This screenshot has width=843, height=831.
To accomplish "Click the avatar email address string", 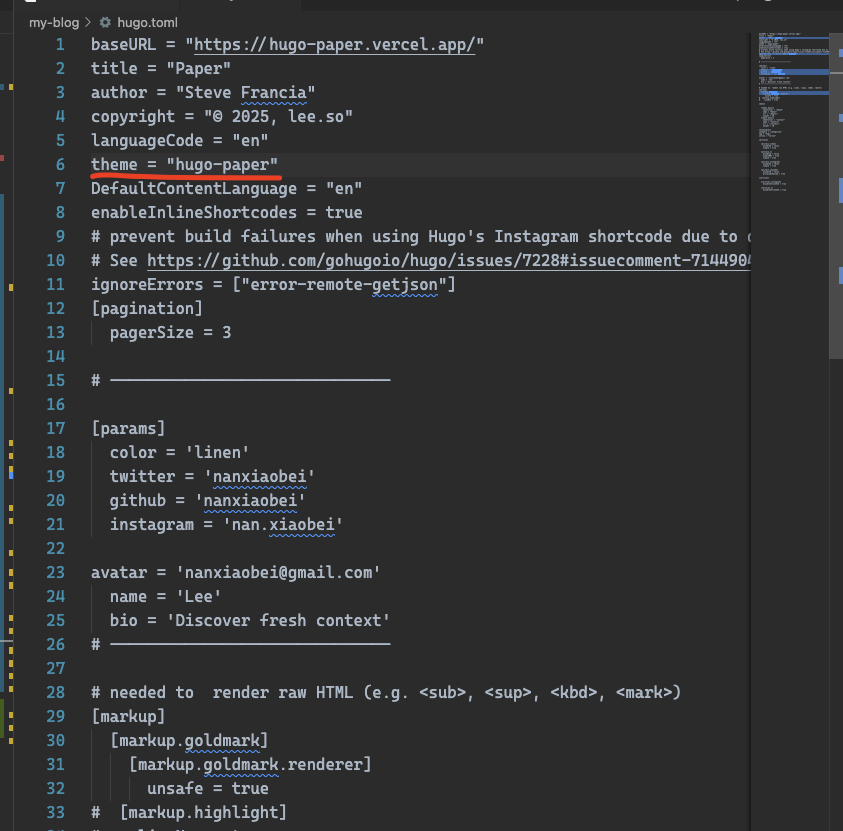I will click(x=278, y=573).
